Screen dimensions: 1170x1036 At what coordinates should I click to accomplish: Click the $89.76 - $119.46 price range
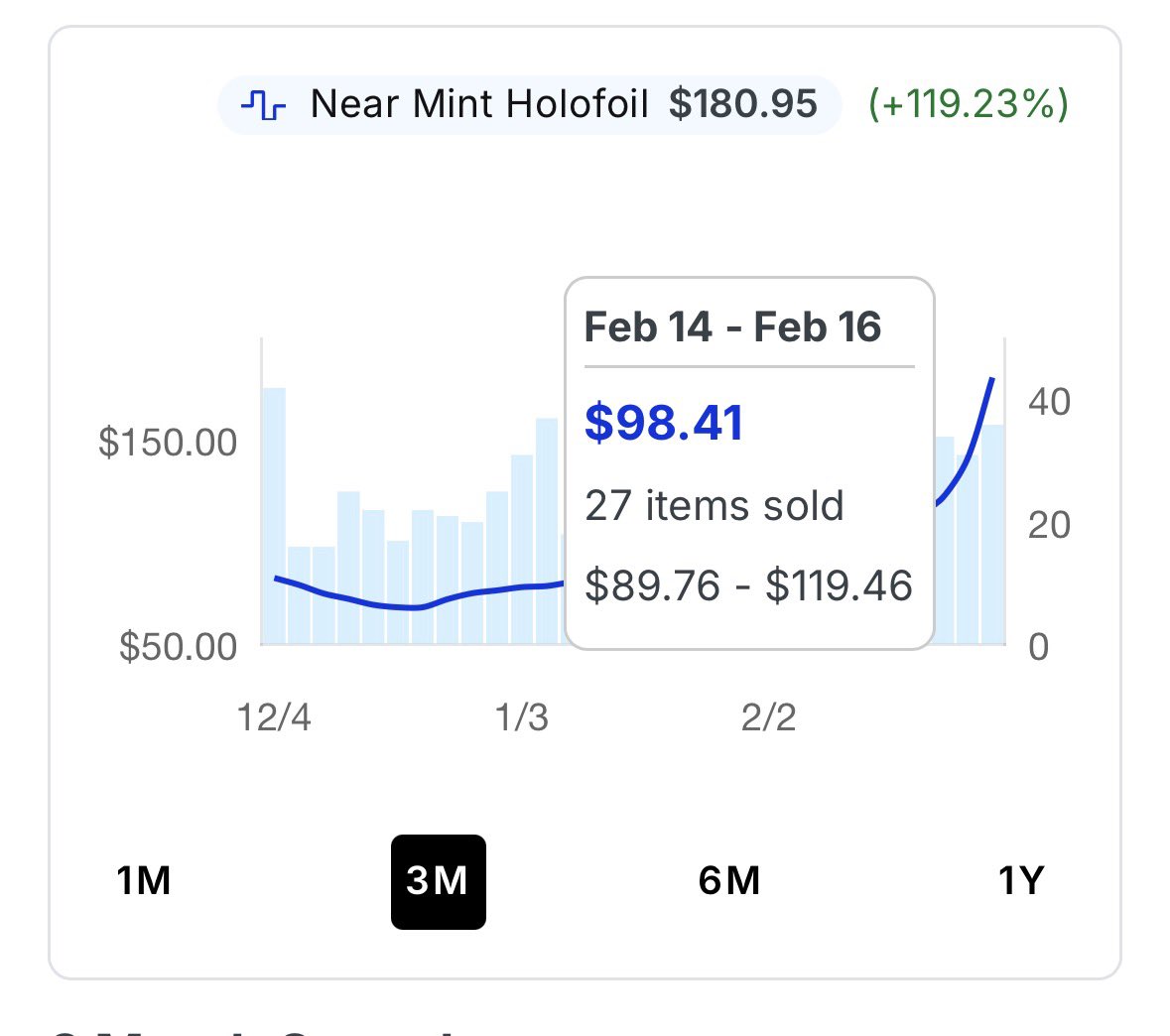coord(748,585)
